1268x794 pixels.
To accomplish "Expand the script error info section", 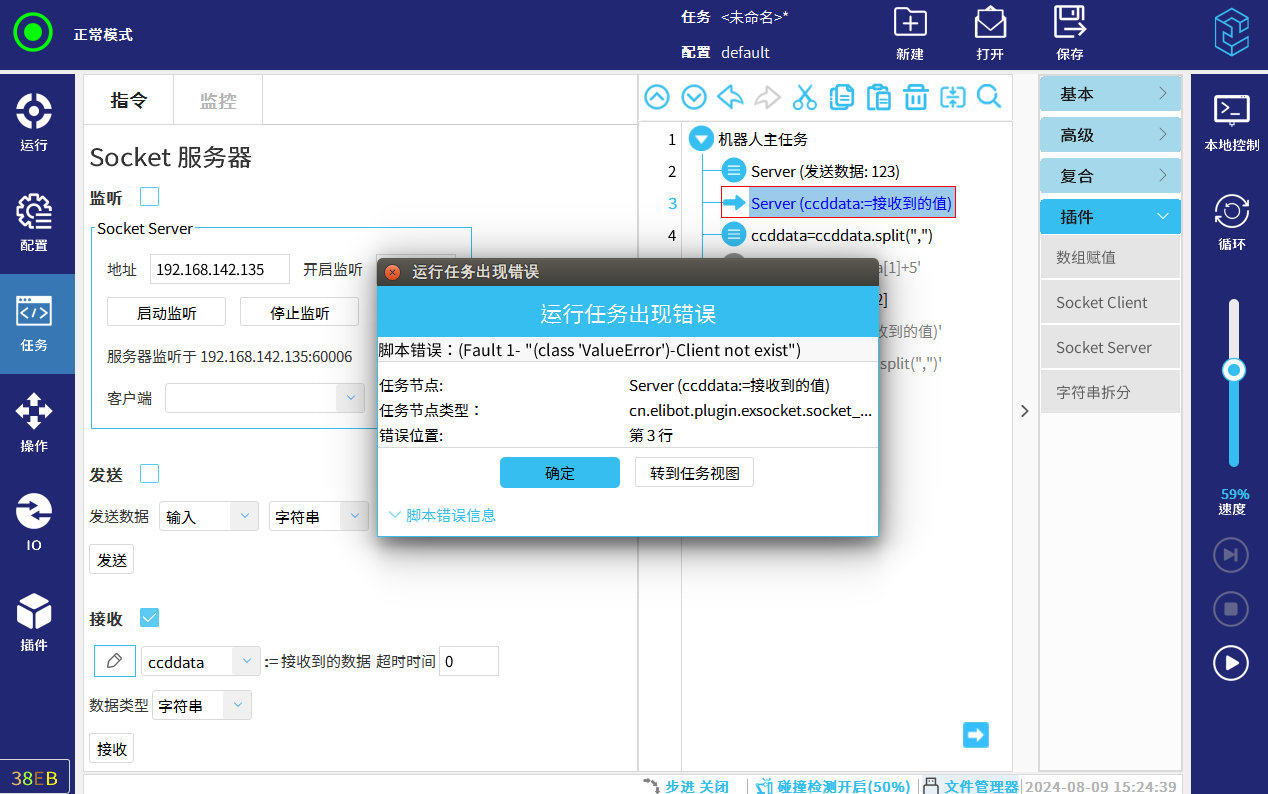I will coord(442,515).
